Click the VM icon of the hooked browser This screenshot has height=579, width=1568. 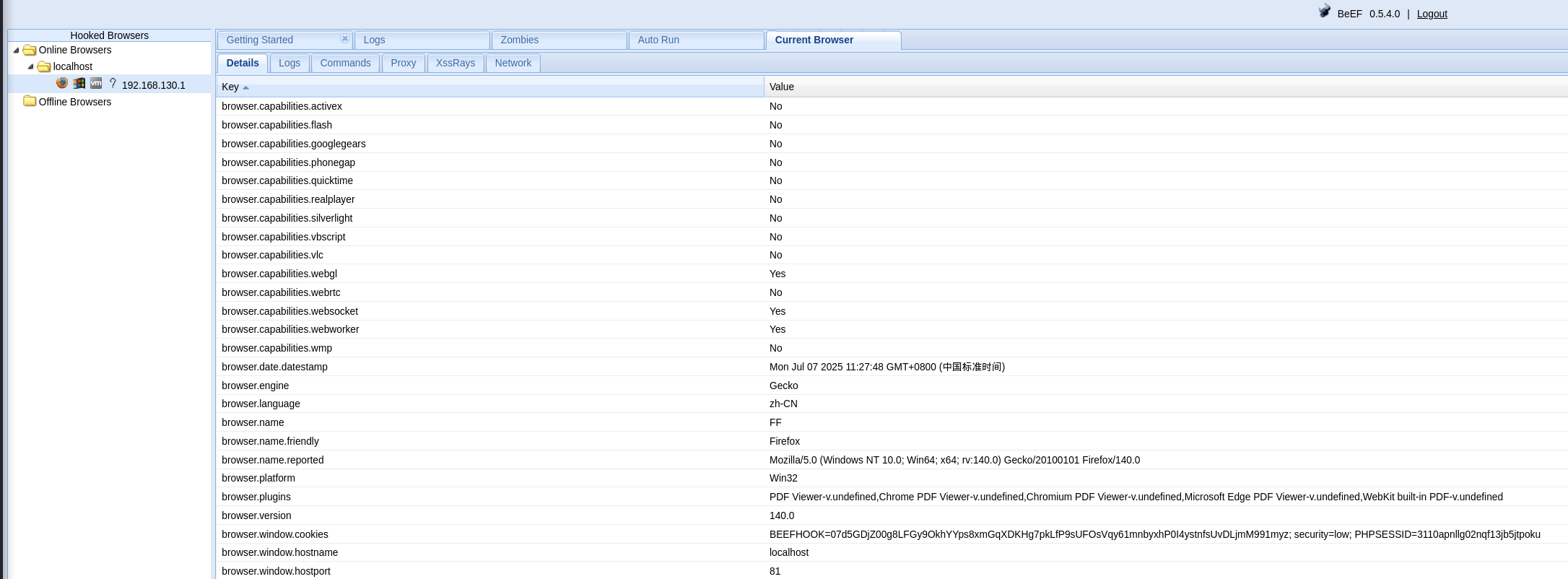(x=96, y=83)
